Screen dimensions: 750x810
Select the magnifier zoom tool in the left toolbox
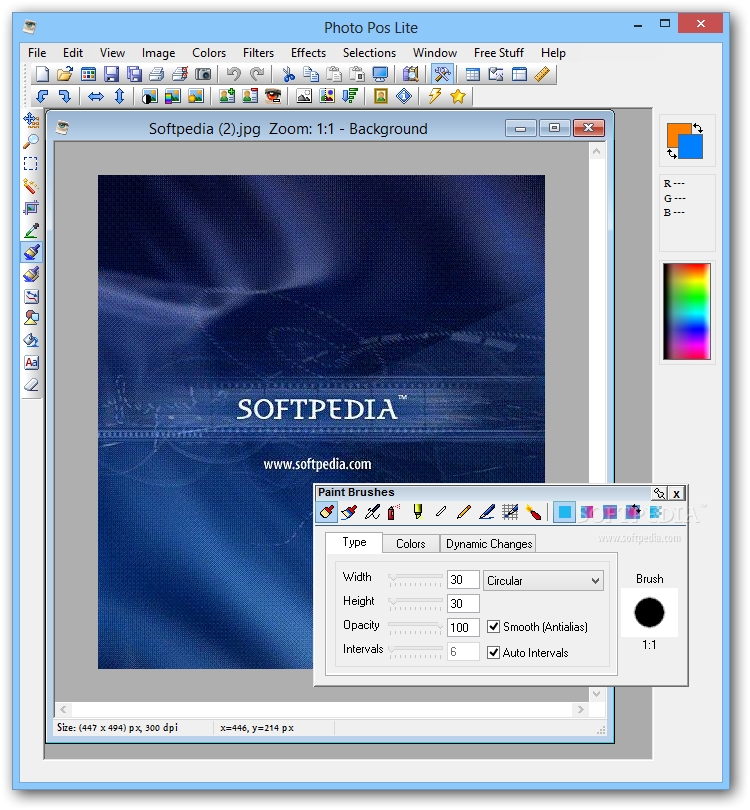pyautogui.click(x=31, y=142)
